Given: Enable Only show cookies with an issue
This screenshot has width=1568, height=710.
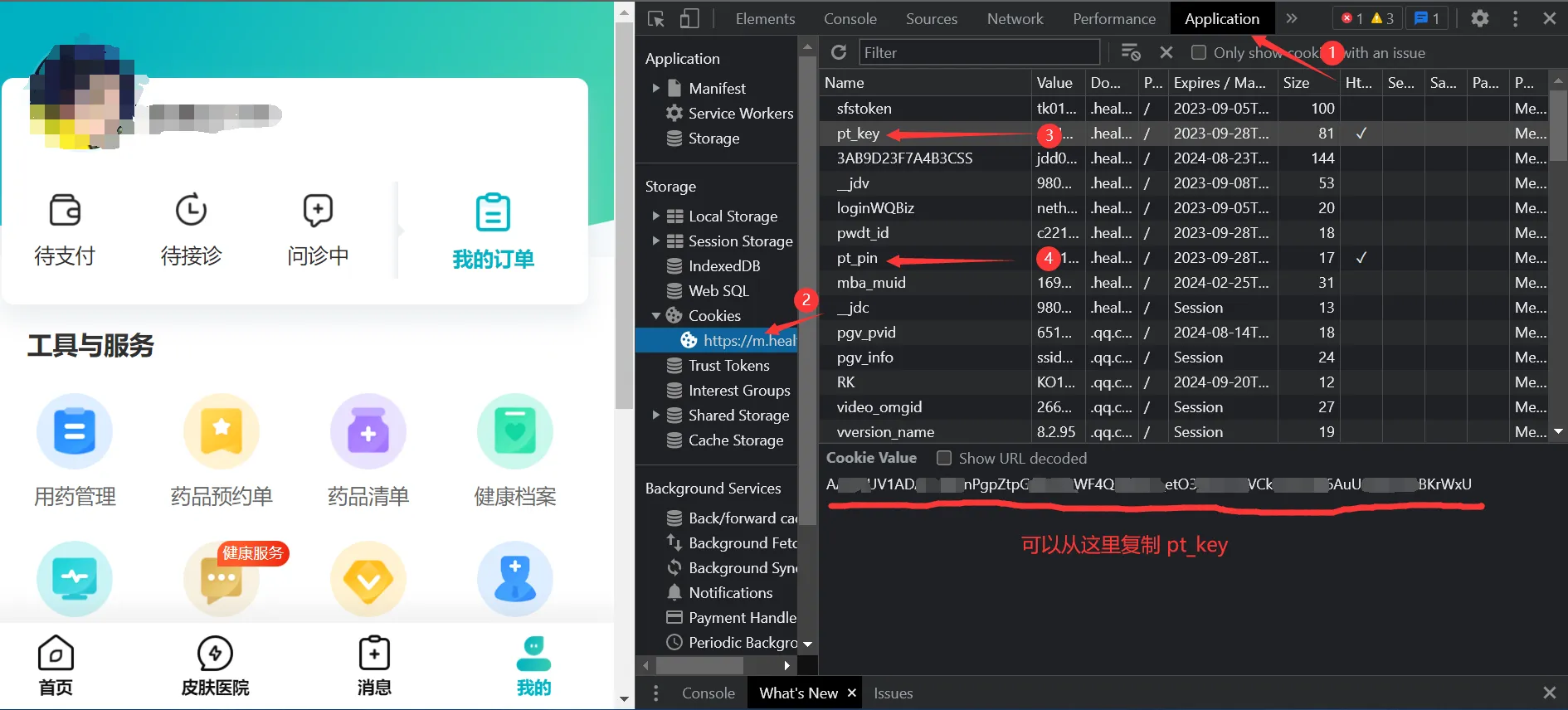Looking at the screenshot, I should pyautogui.click(x=1198, y=53).
